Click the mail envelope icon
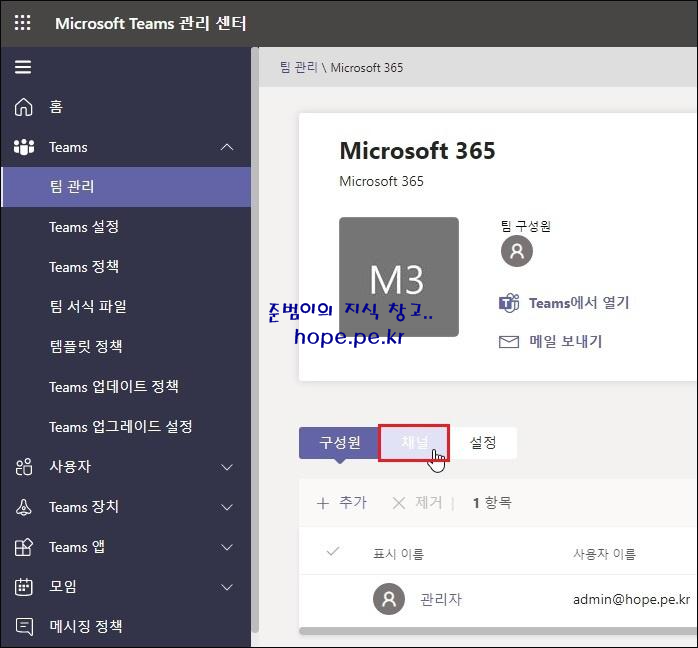The width and height of the screenshot is (698, 648). point(509,342)
